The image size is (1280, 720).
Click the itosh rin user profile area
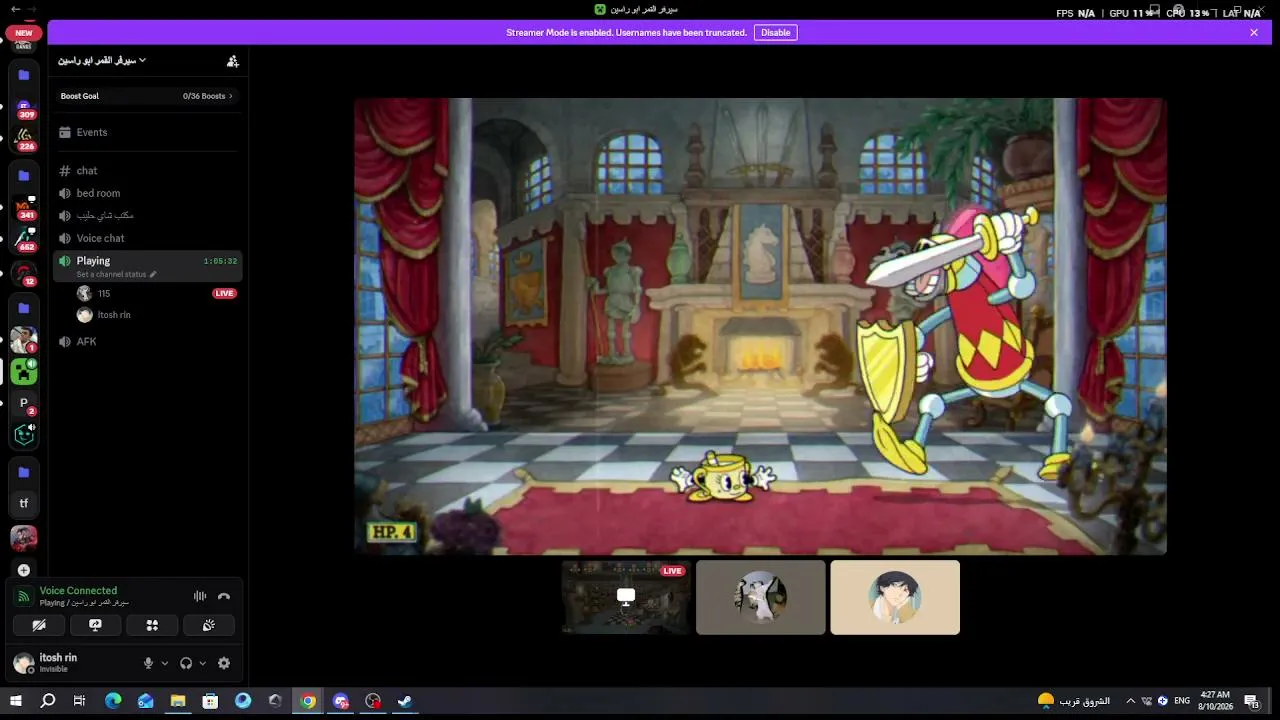[x=70, y=663]
